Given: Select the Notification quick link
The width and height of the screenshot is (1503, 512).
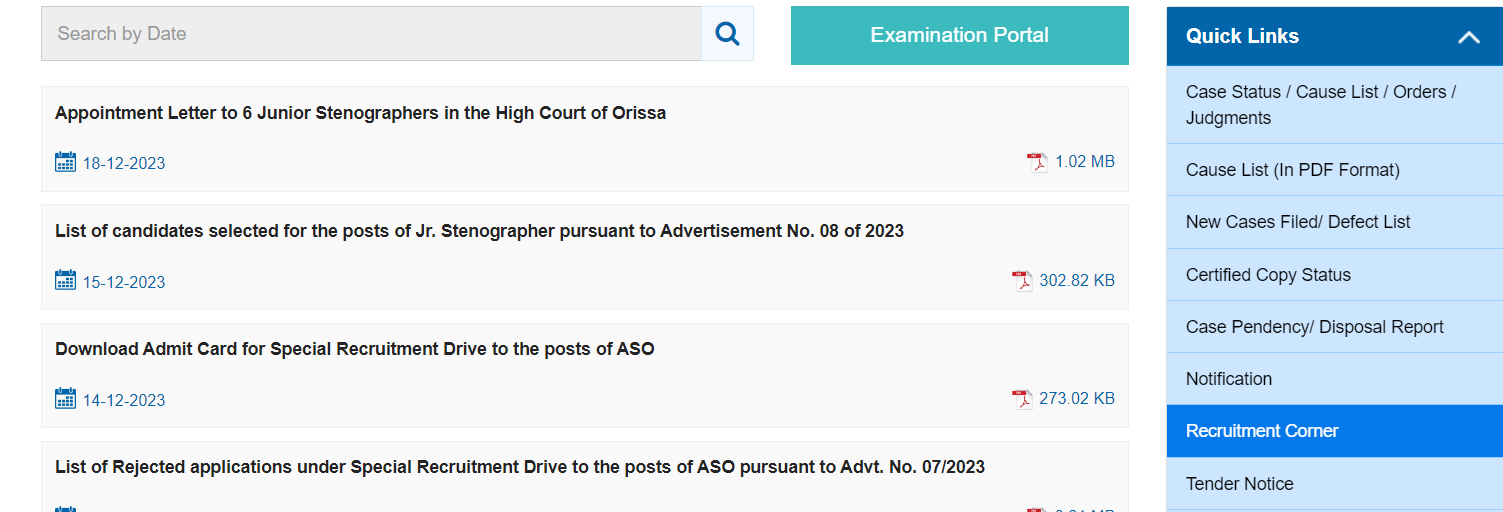Looking at the screenshot, I should (x=1334, y=379).
